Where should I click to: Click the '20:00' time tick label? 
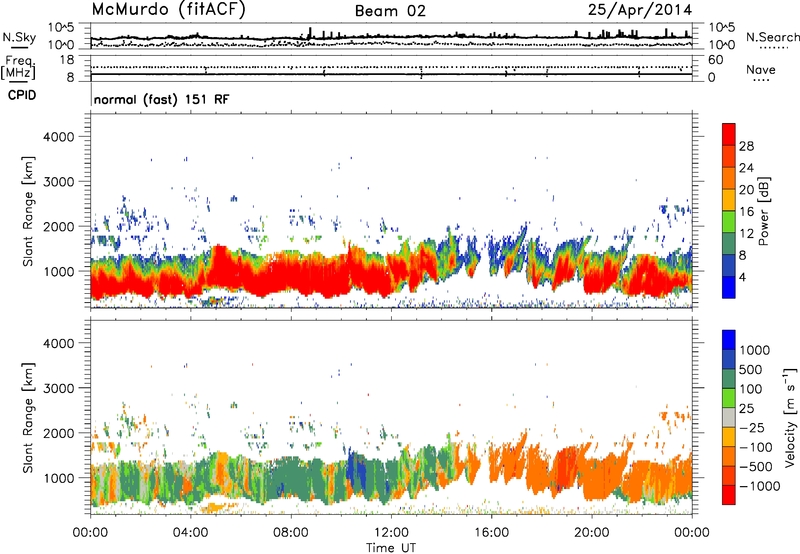coord(592,533)
